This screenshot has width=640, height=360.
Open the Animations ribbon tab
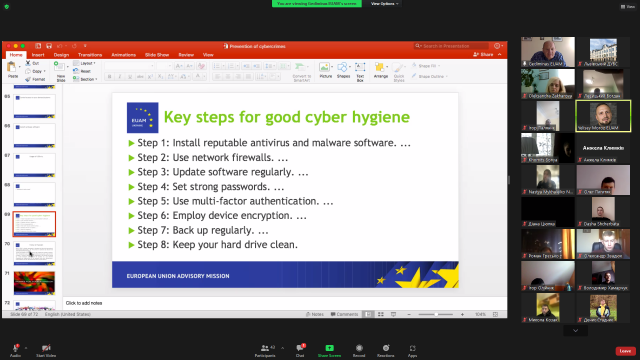coord(124,55)
